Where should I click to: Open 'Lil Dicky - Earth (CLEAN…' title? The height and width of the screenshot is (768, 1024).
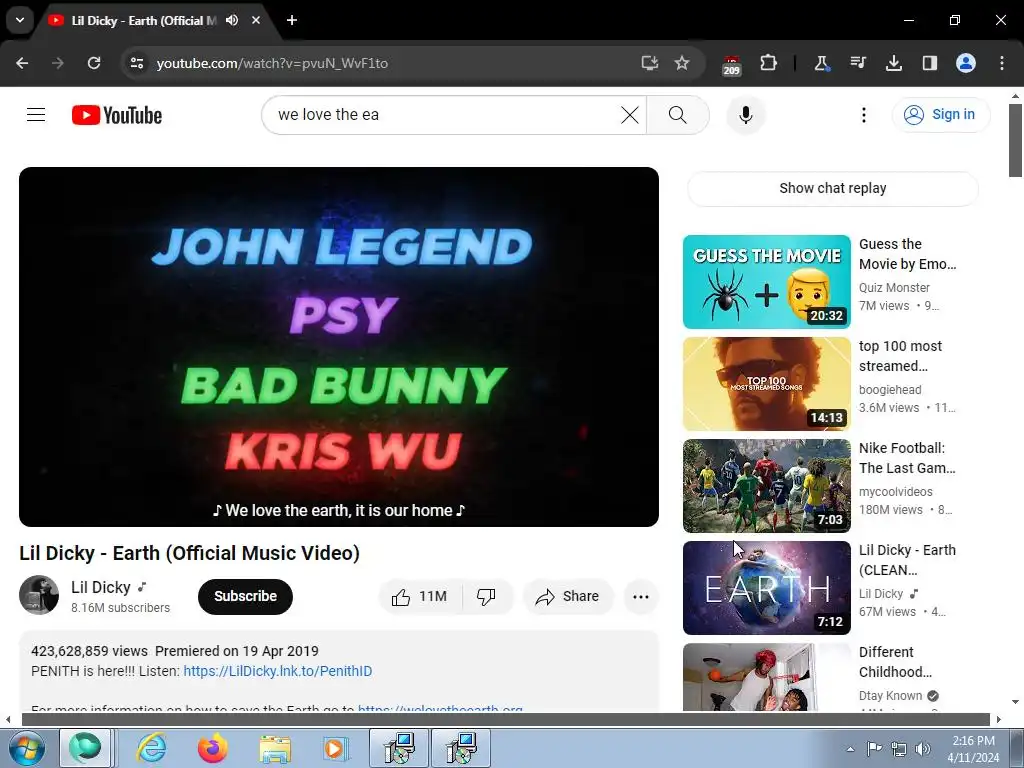click(907, 560)
